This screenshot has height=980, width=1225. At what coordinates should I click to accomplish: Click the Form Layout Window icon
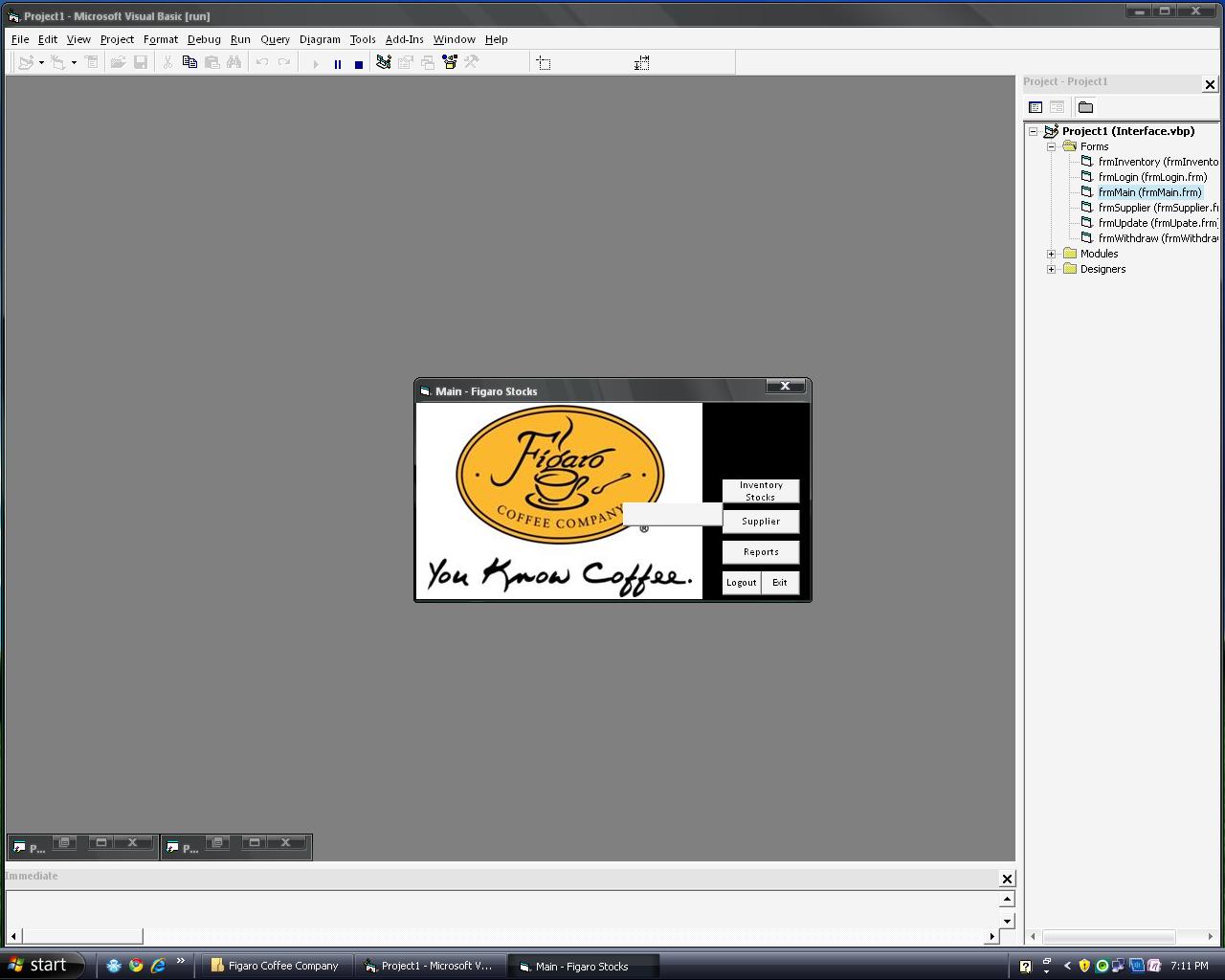[428, 62]
